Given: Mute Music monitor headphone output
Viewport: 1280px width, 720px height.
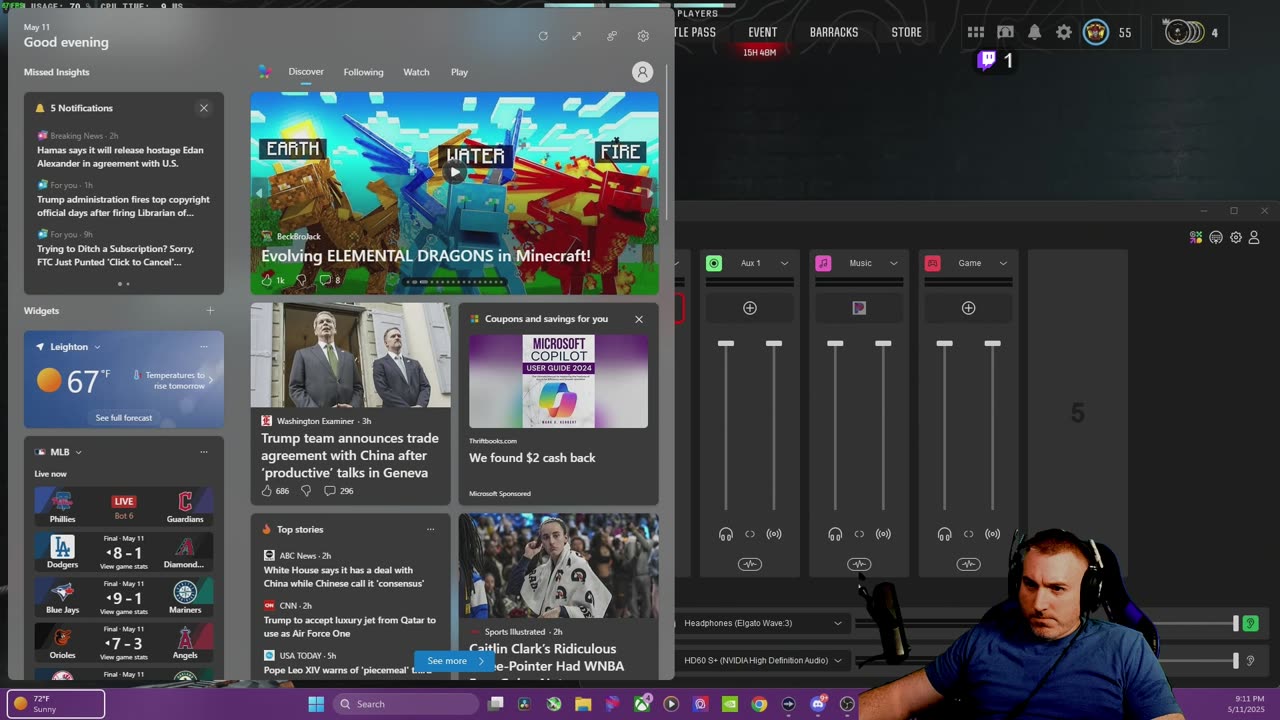Looking at the screenshot, I should click(x=835, y=534).
